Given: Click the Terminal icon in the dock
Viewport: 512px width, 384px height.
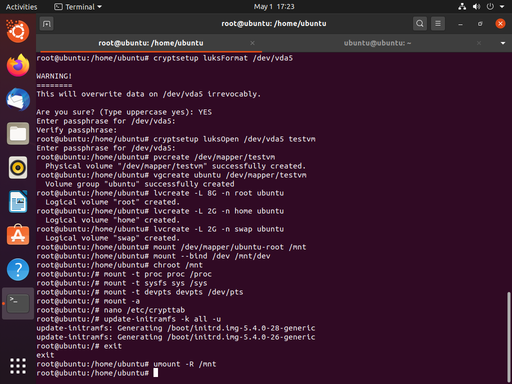Looking at the screenshot, I should pyautogui.click(x=18, y=303).
